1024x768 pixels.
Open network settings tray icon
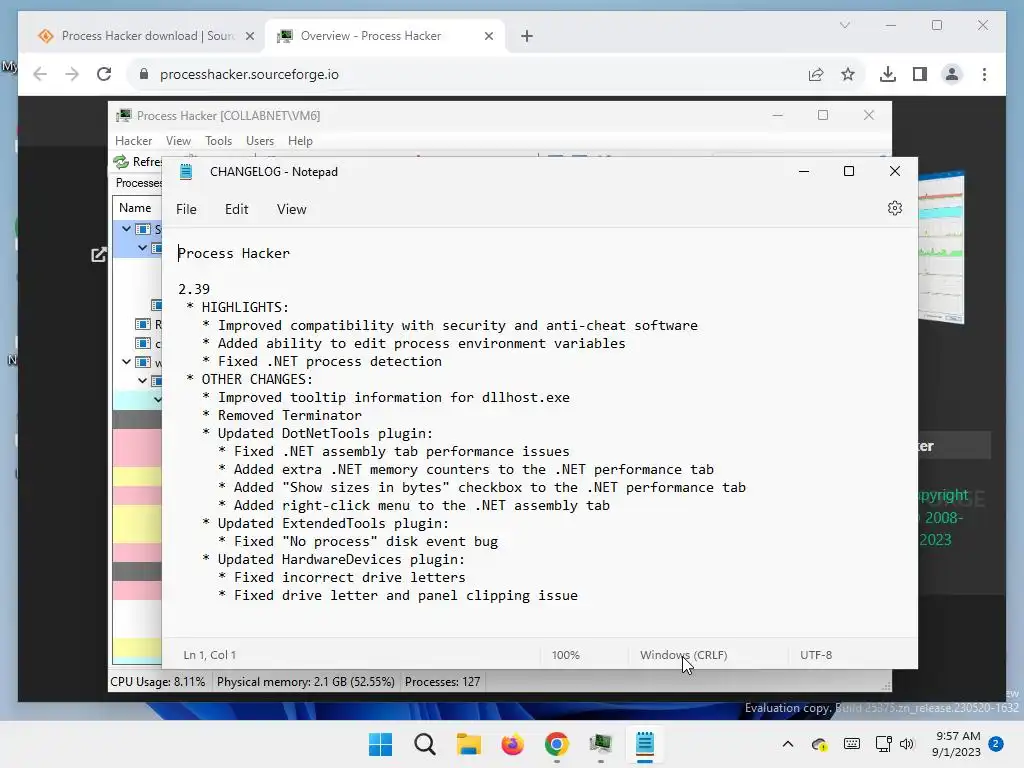pos(884,744)
